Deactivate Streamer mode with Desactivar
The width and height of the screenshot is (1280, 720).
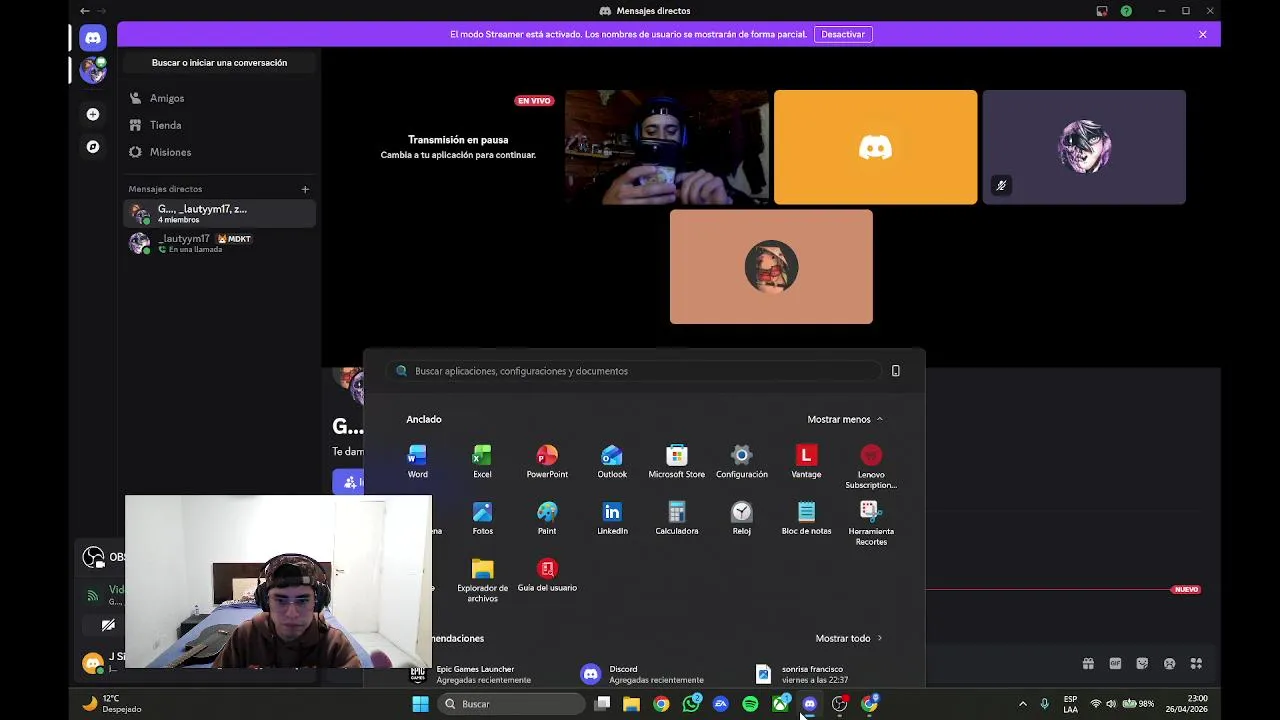(x=843, y=34)
